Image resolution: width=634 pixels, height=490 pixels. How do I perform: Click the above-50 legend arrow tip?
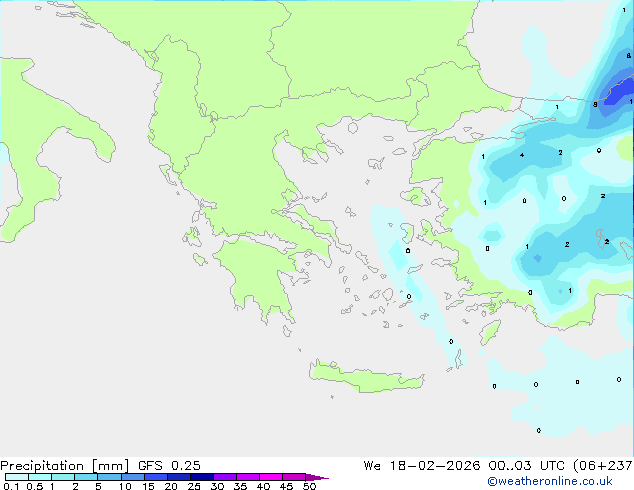317,477
